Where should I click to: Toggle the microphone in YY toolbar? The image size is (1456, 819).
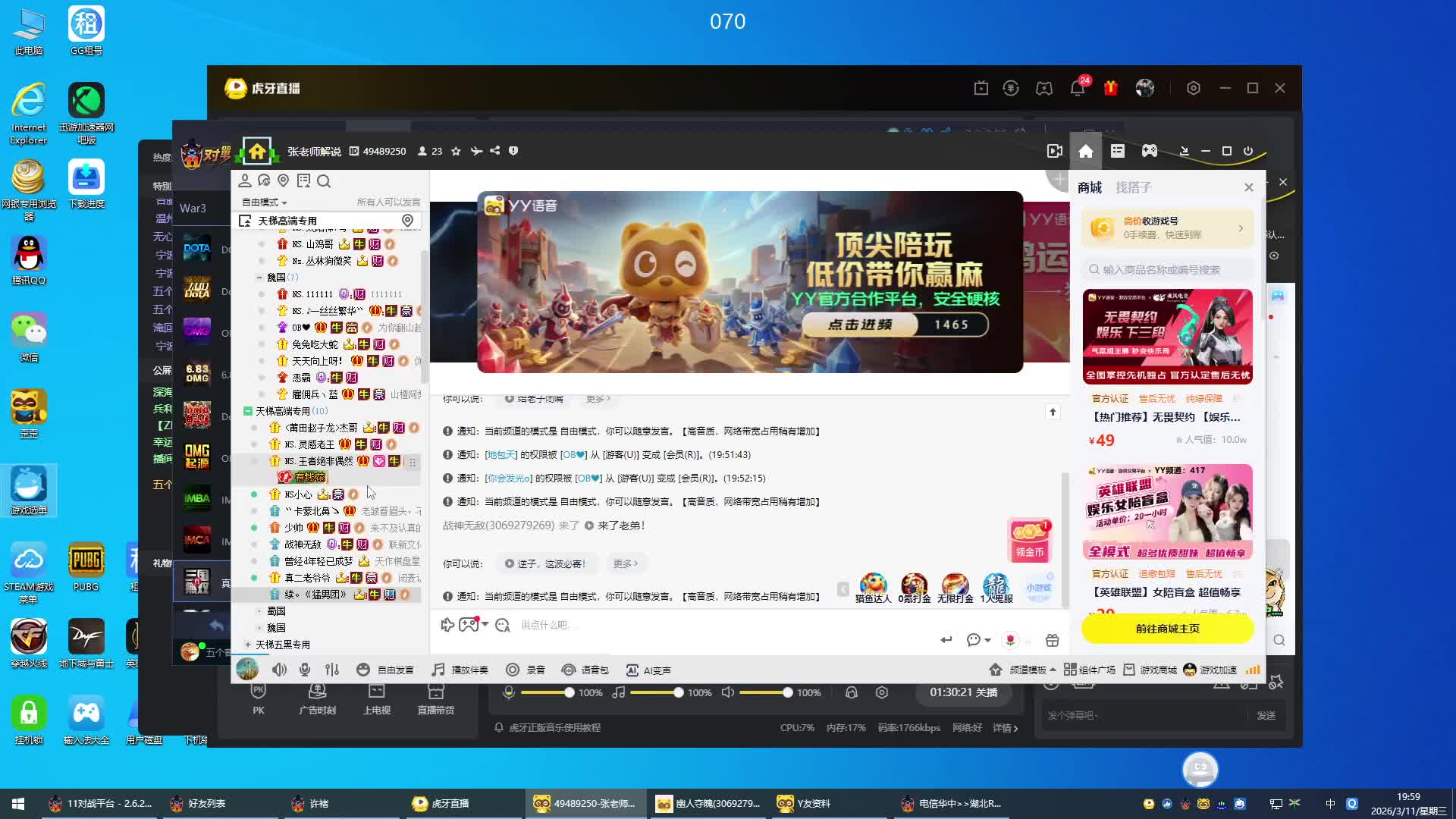click(305, 670)
